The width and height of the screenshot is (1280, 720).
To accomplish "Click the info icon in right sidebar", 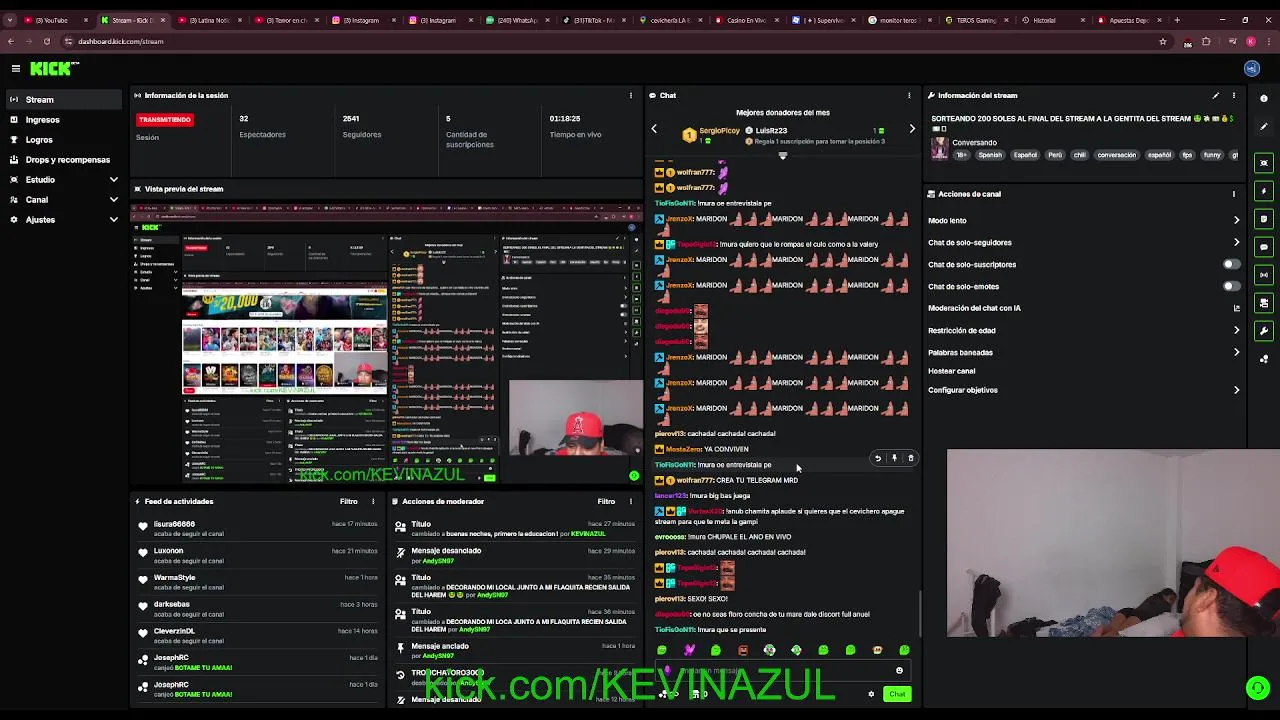I will point(1264,98).
